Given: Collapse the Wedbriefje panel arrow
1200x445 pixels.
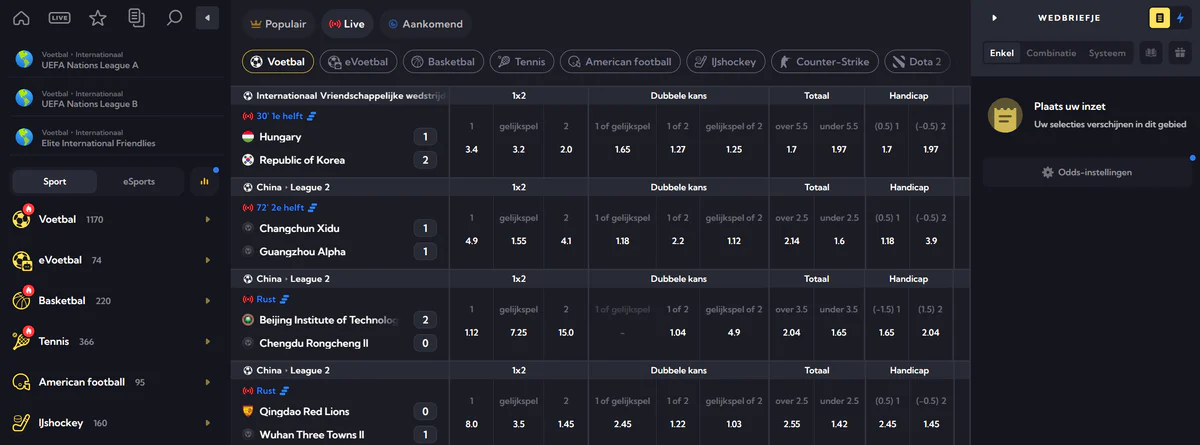Looking at the screenshot, I should pos(994,18).
